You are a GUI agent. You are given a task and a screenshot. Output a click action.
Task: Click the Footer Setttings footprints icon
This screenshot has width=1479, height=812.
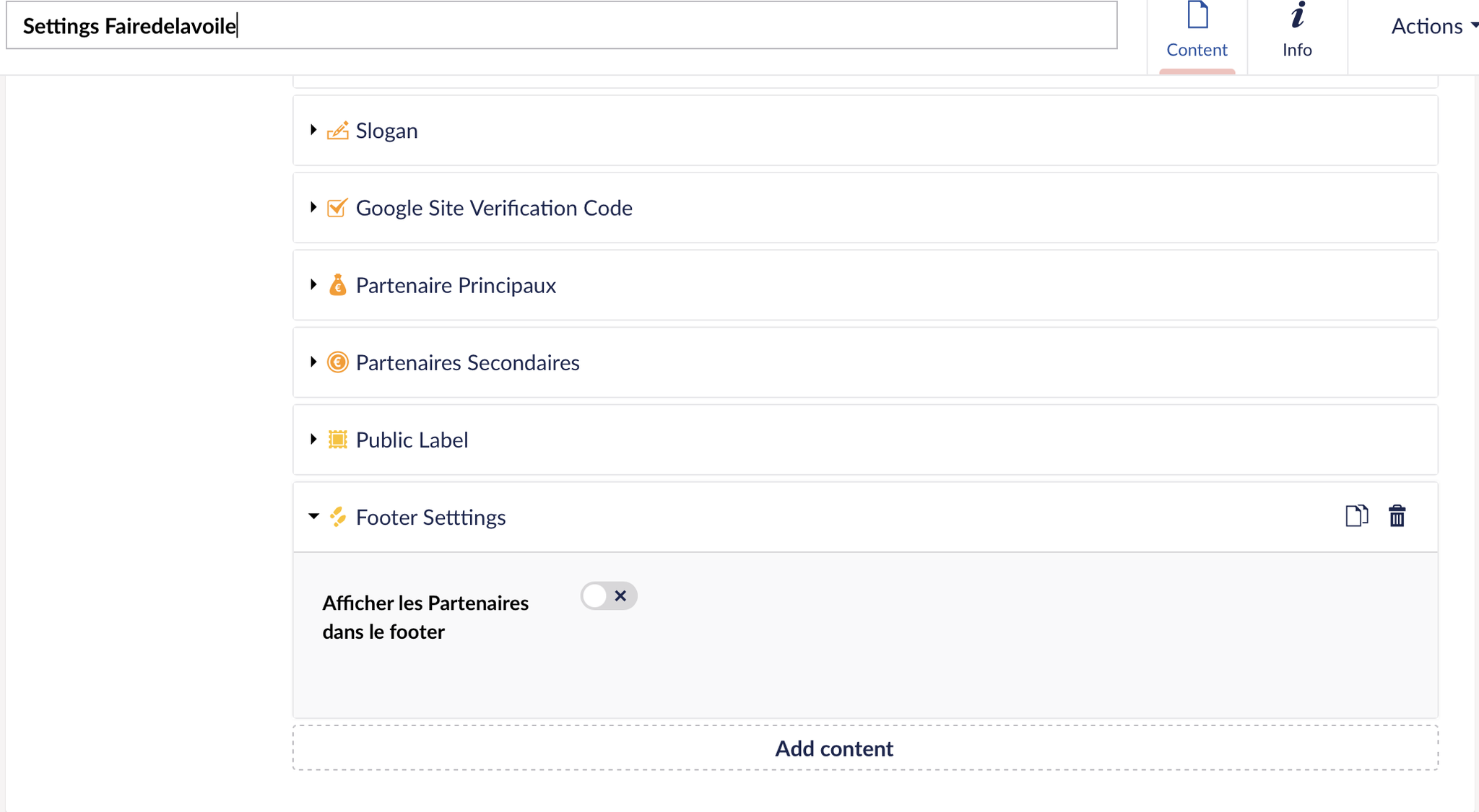(x=337, y=517)
